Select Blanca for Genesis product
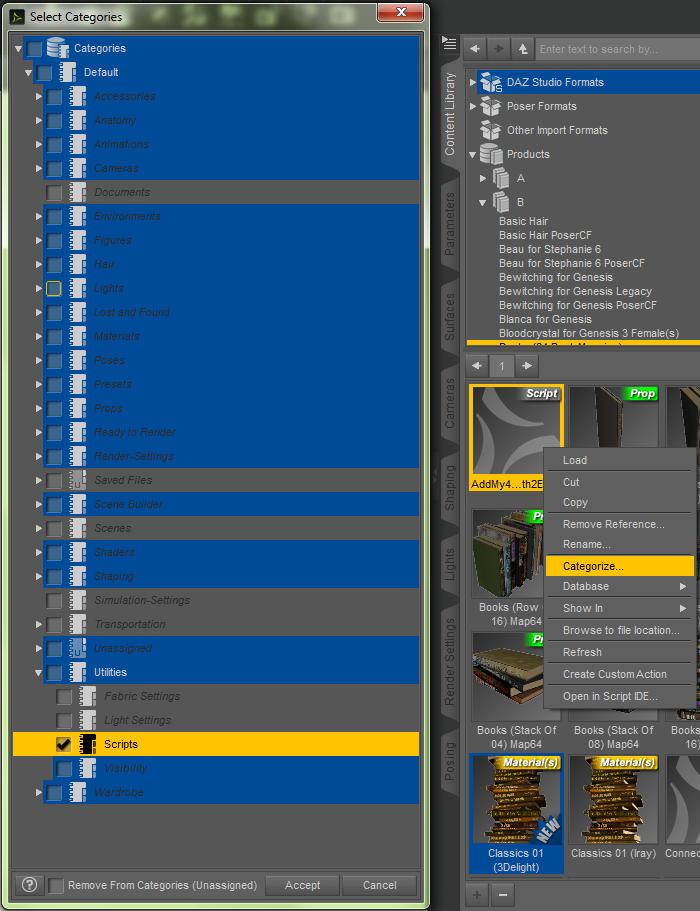The image size is (700, 911). 545,319
